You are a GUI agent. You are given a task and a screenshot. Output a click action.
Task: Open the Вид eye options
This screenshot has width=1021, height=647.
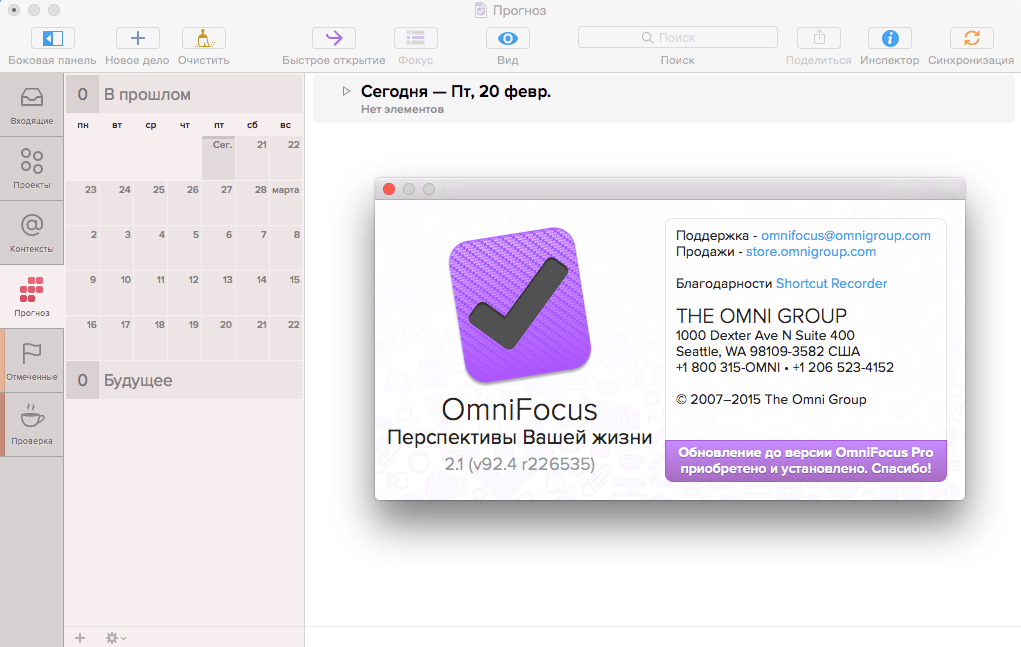click(508, 38)
